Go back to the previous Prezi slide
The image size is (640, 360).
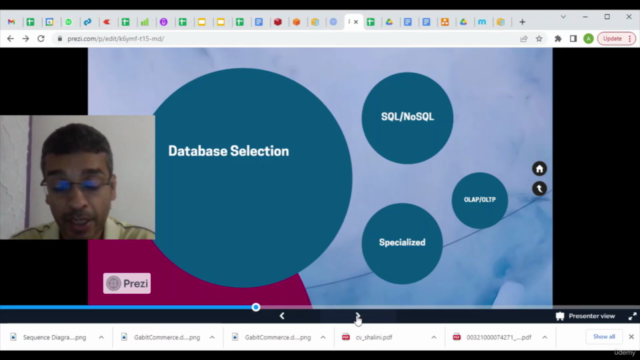282,316
